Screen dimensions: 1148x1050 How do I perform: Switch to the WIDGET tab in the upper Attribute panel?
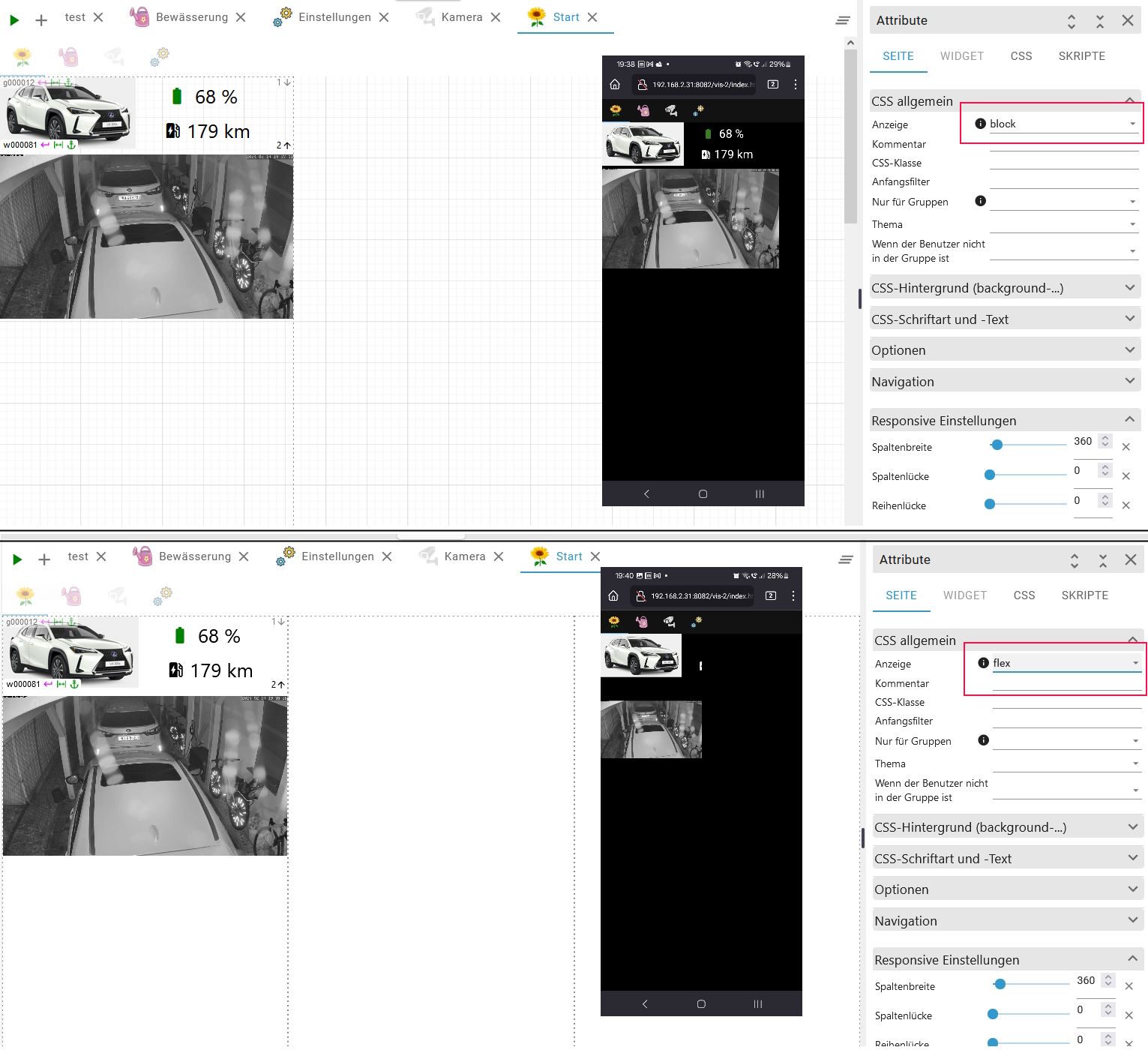pyautogui.click(x=962, y=56)
